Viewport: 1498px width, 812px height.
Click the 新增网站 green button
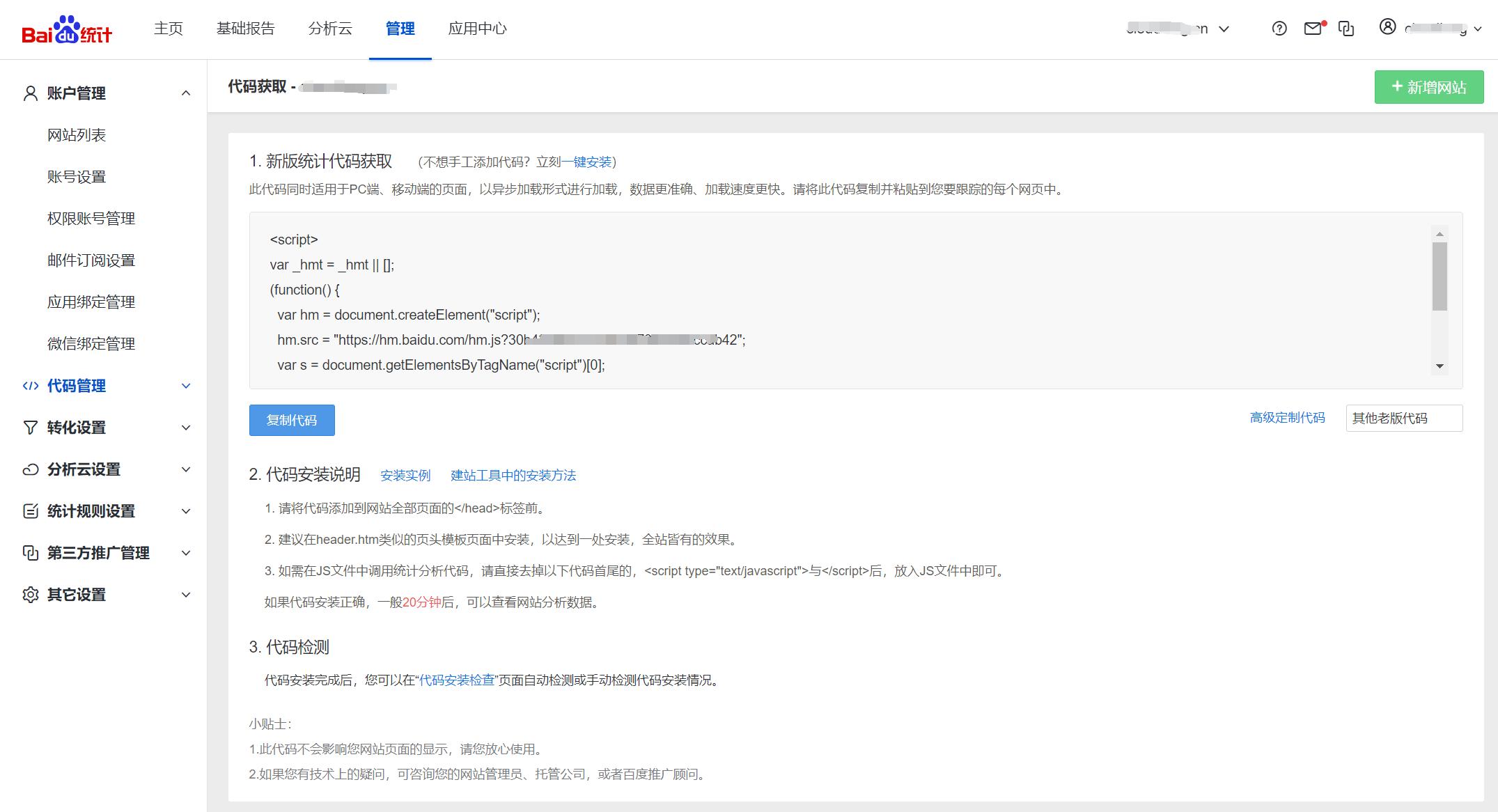(1428, 86)
